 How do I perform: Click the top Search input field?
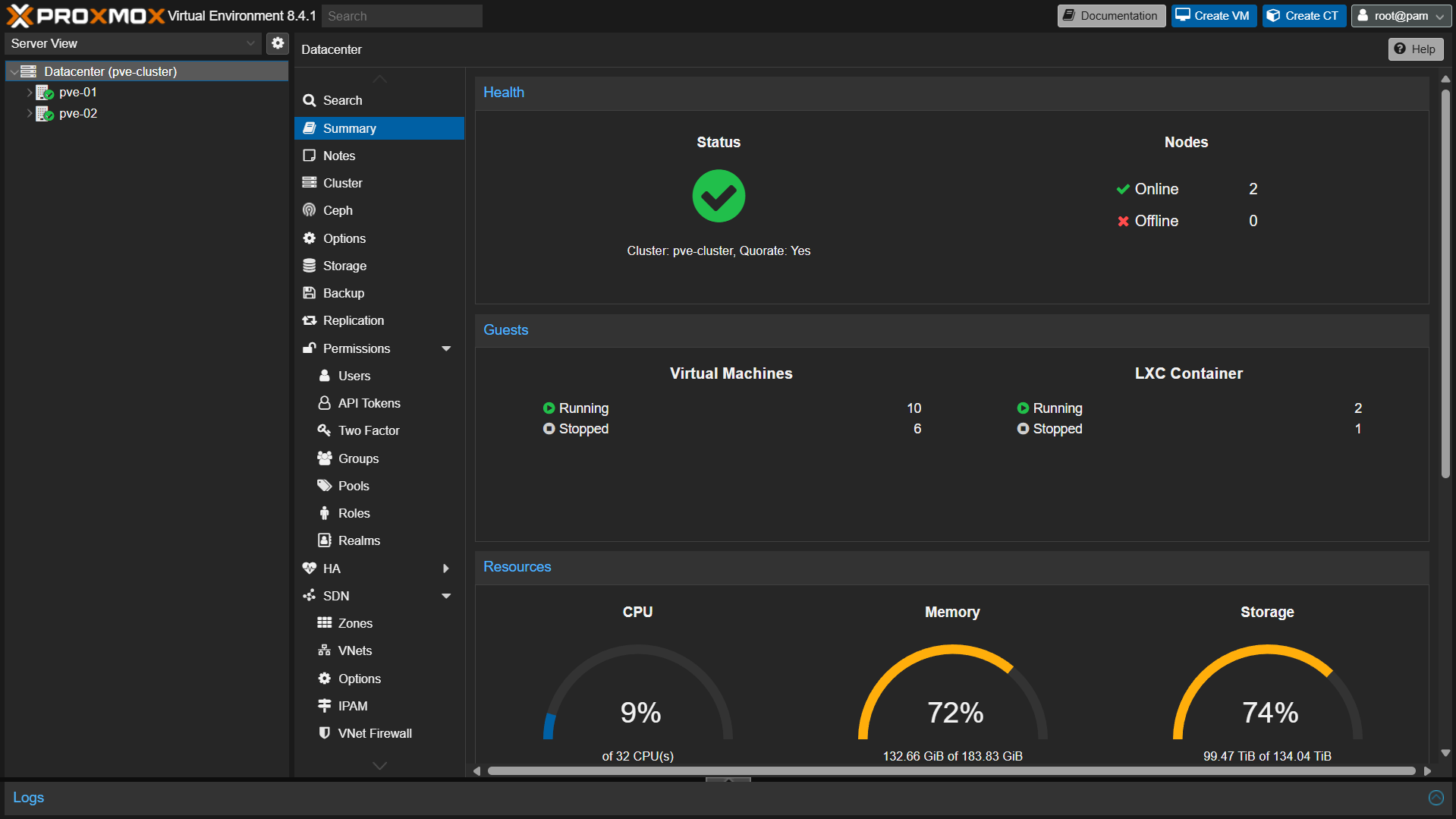402,16
